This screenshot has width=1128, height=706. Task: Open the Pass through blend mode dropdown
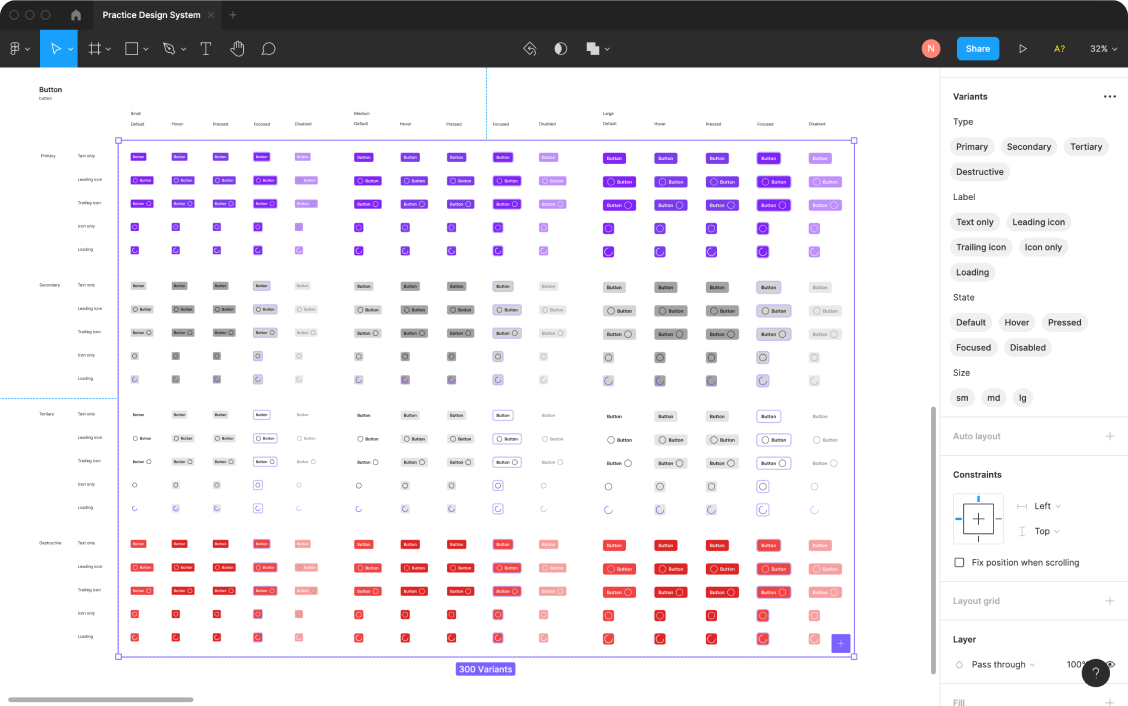[997, 664]
